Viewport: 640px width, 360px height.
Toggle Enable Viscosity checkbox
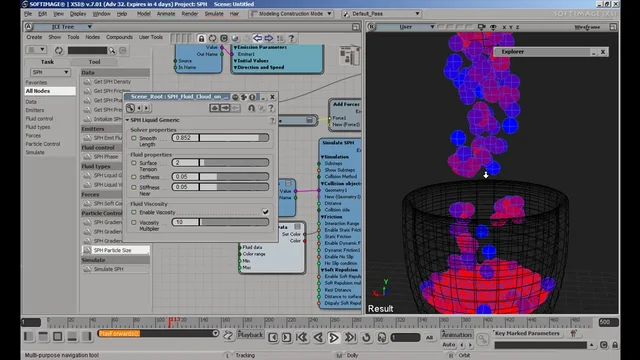point(265,212)
